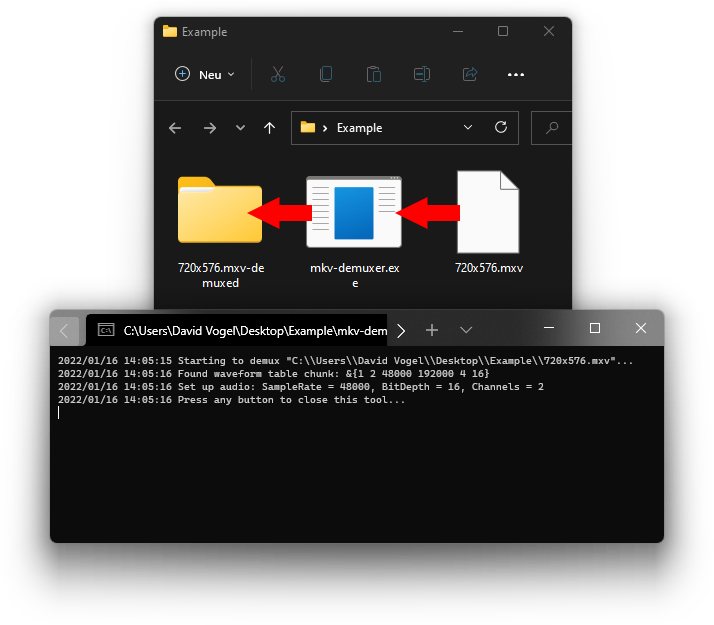
Task: Close the Example Explorer window
Action: 549,31
